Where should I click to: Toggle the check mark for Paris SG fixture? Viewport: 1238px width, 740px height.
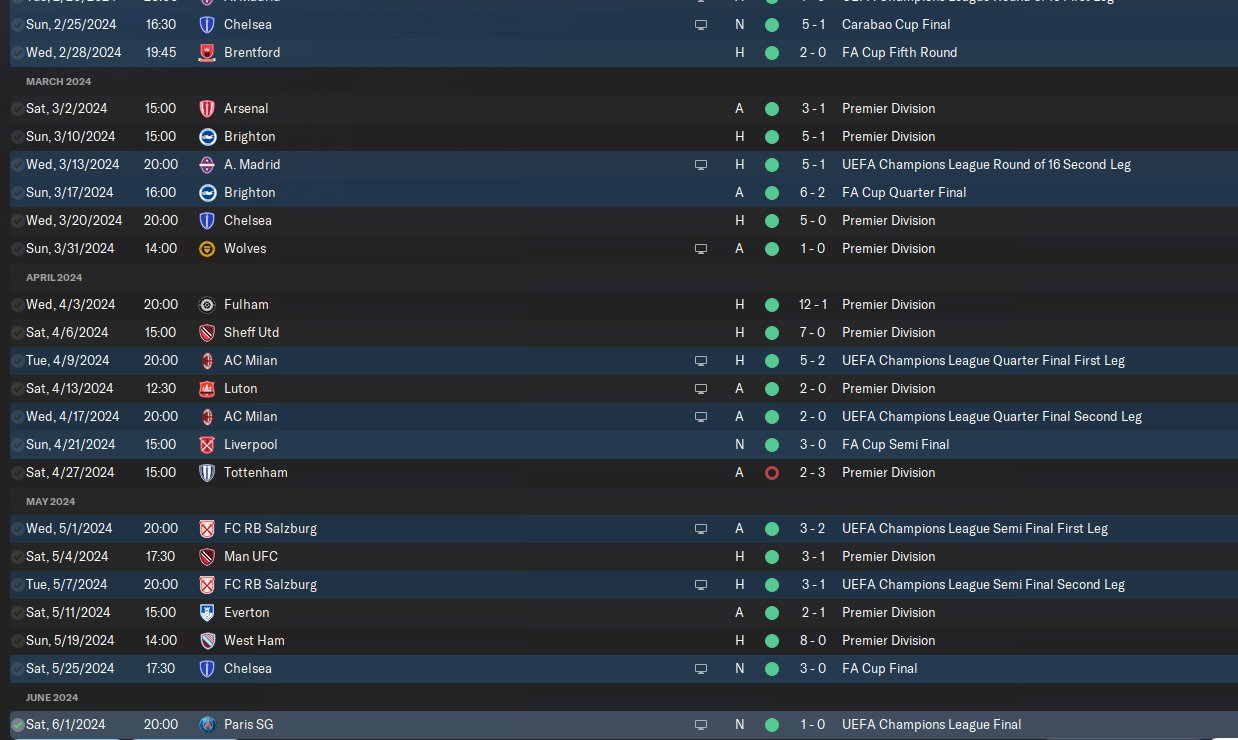[17, 724]
